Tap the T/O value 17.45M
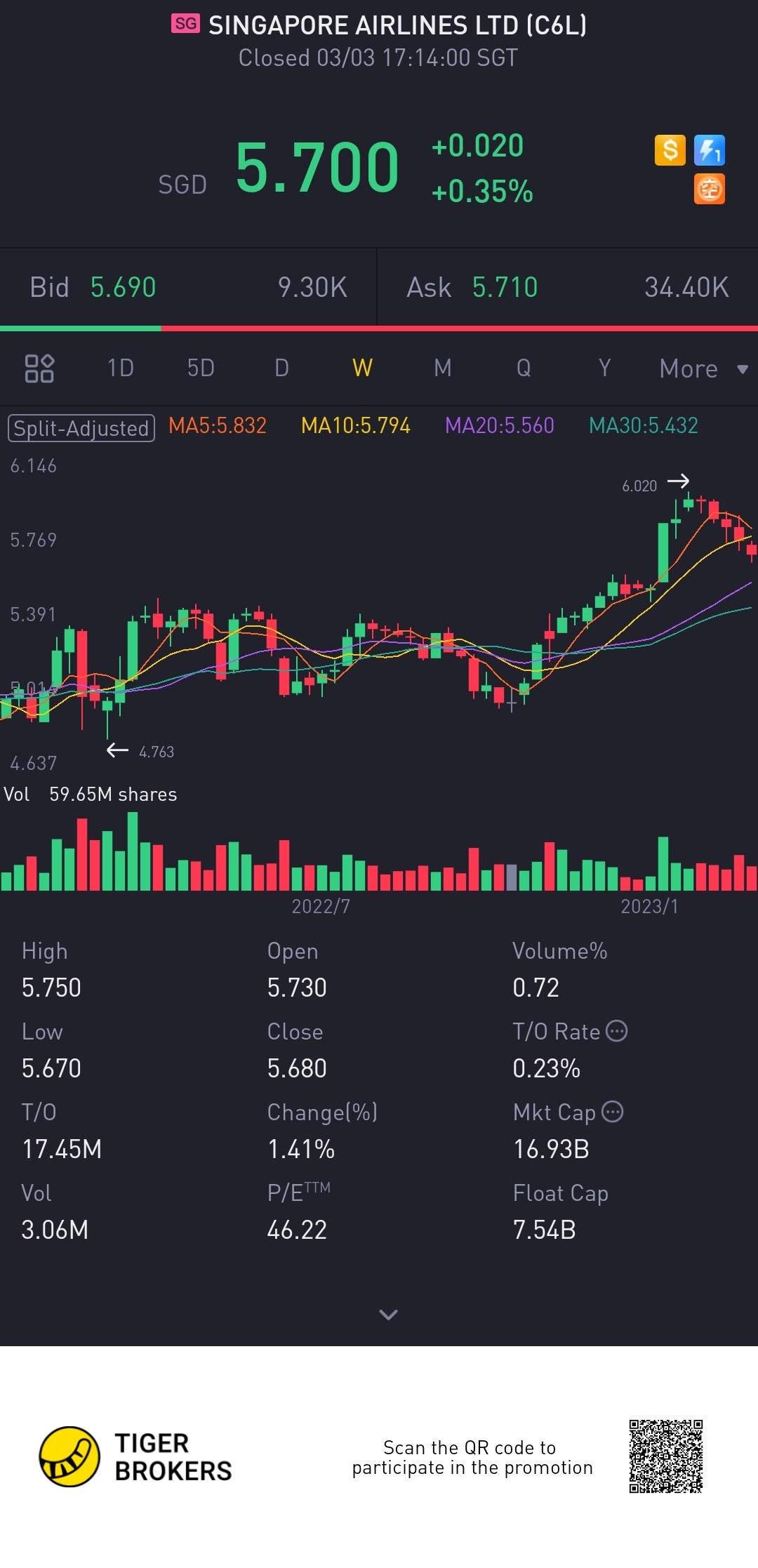758x1568 pixels. click(62, 1149)
